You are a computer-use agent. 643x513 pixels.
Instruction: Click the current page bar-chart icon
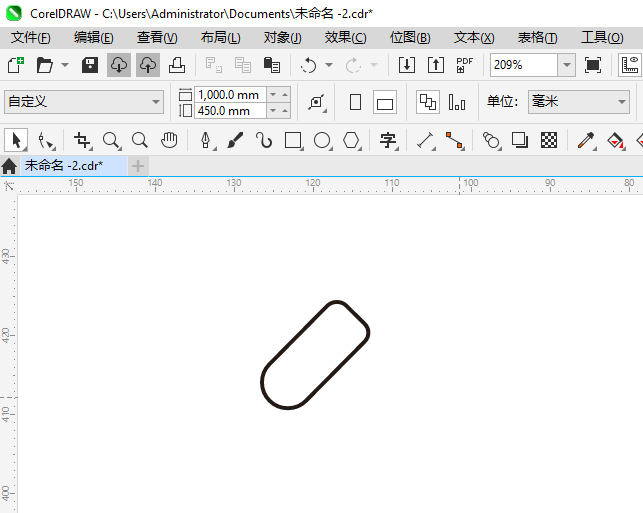click(457, 102)
